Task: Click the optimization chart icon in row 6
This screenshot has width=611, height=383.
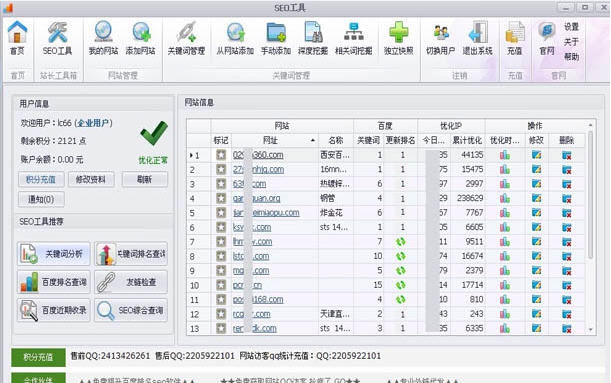Action: (505, 227)
